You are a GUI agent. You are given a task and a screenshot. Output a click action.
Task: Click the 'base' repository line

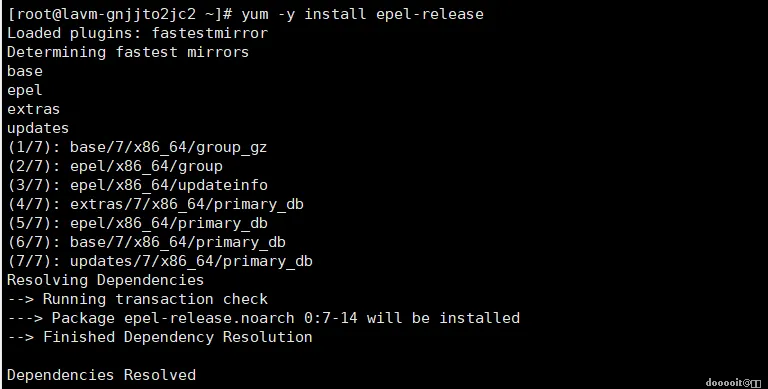[24, 71]
